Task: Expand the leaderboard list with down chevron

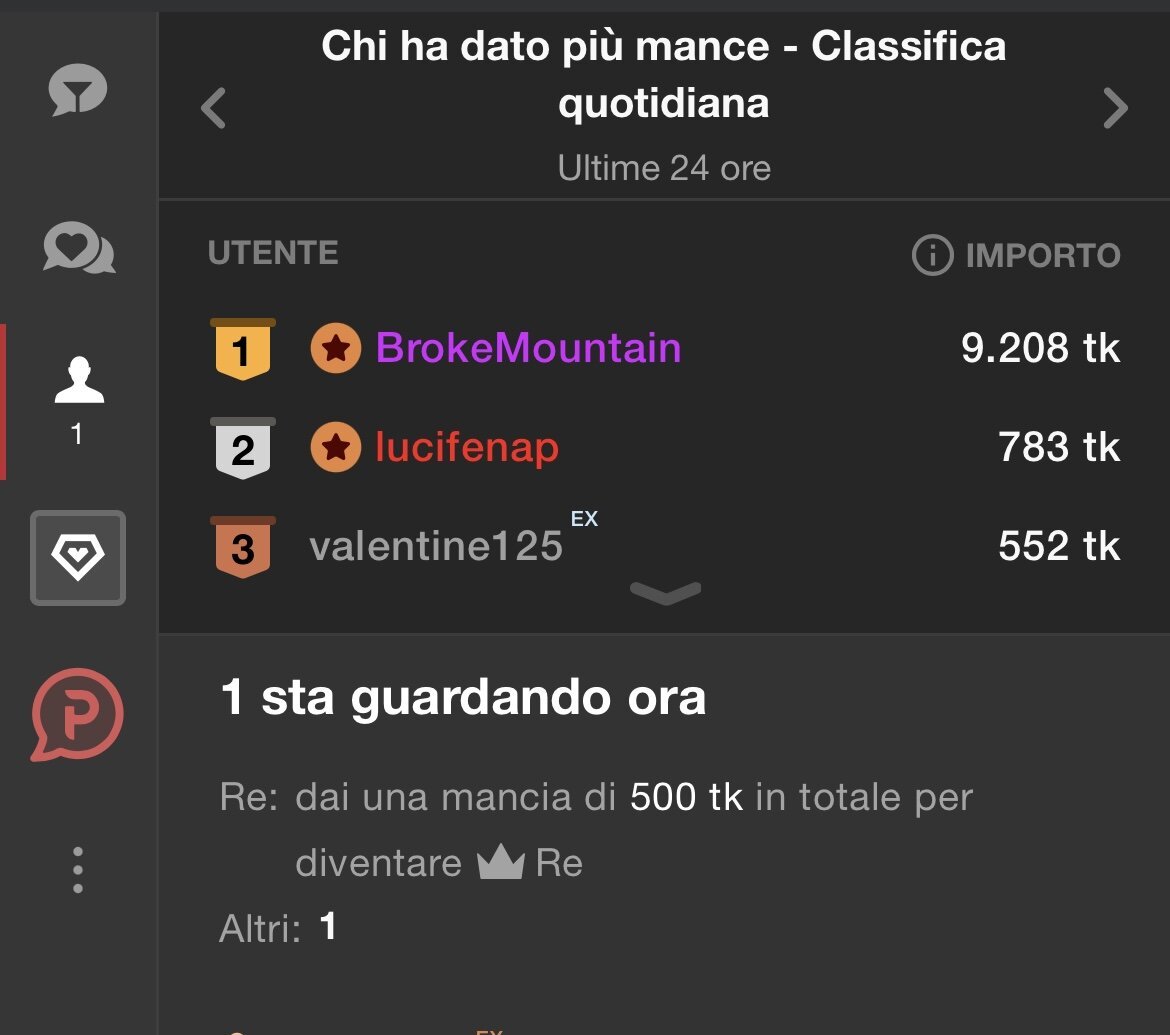Action: [x=665, y=593]
